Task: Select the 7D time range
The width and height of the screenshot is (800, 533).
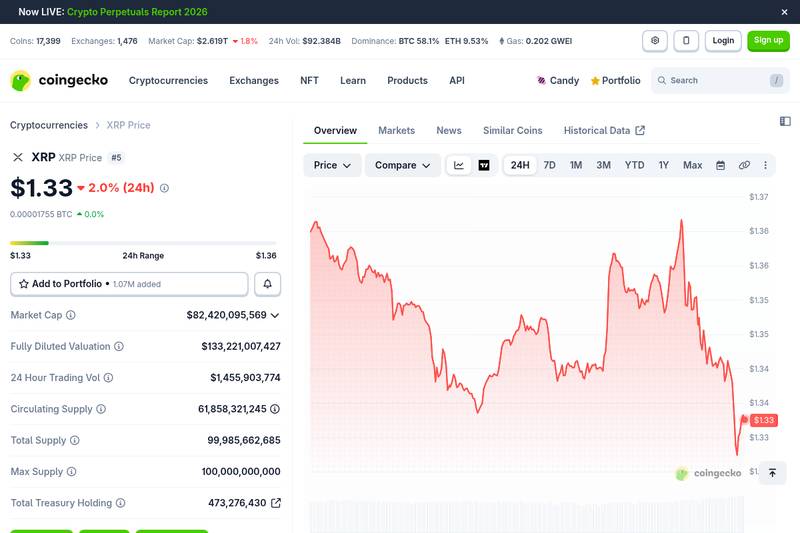Action: 549,165
